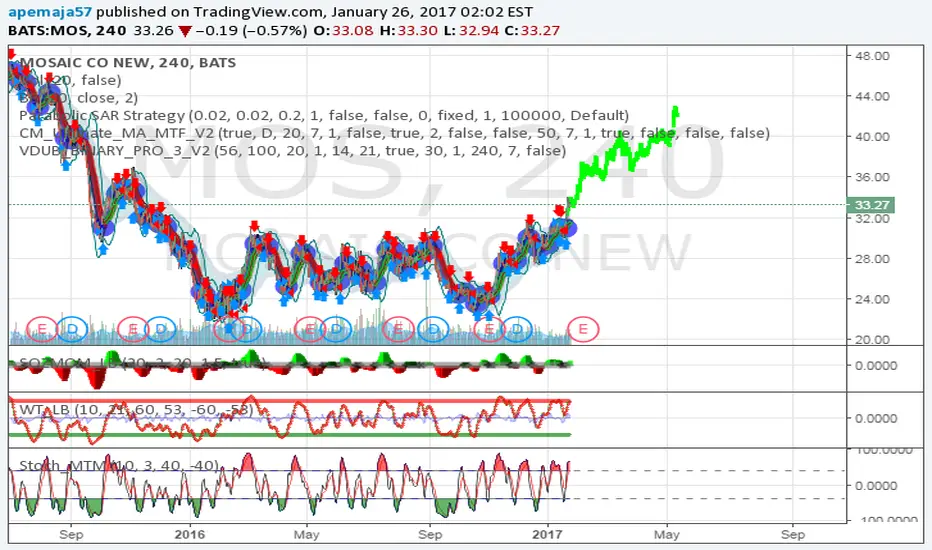Click the −0.19 (−0.57%) change value
932x550 pixels.
point(251,30)
